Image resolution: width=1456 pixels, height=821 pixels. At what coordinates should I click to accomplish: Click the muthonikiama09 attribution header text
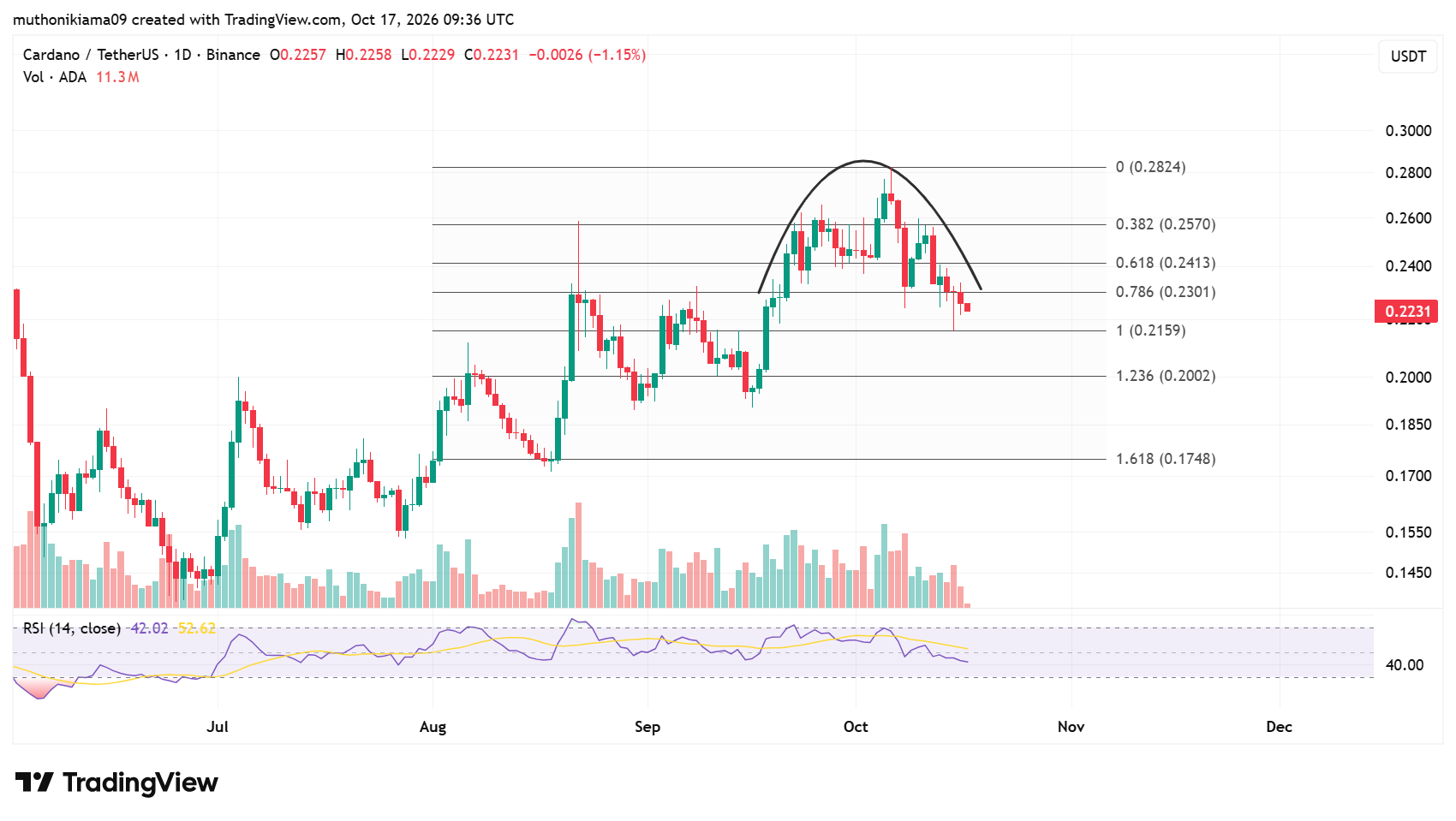coord(264,20)
